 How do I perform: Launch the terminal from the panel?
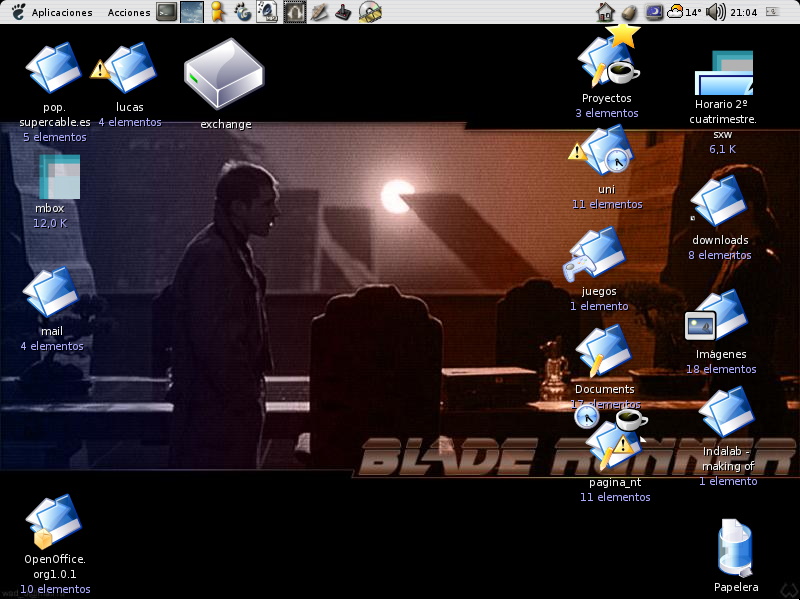pyautogui.click(x=166, y=12)
